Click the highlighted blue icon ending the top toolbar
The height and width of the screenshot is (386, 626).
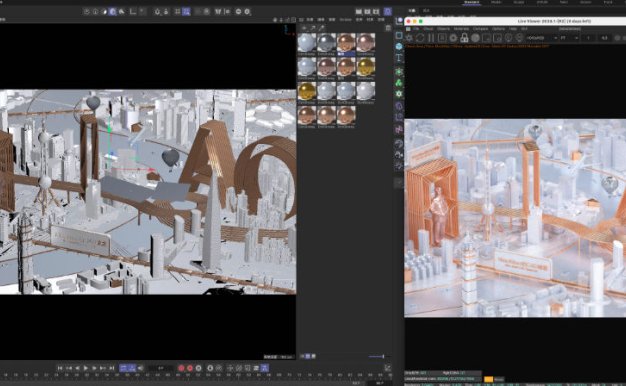pyautogui.click(x=388, y=12)
